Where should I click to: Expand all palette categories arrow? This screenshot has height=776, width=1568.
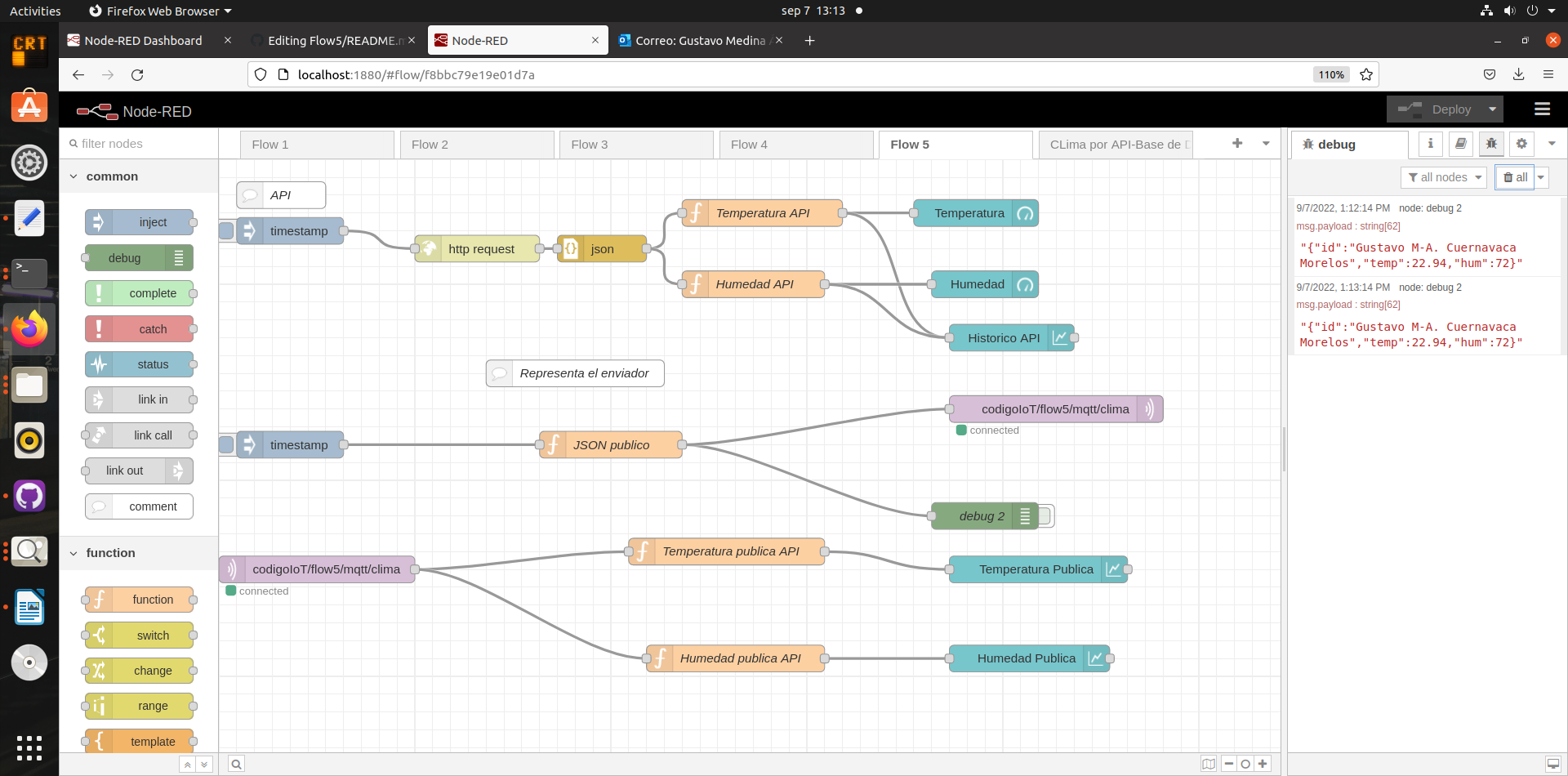(204, 765)
